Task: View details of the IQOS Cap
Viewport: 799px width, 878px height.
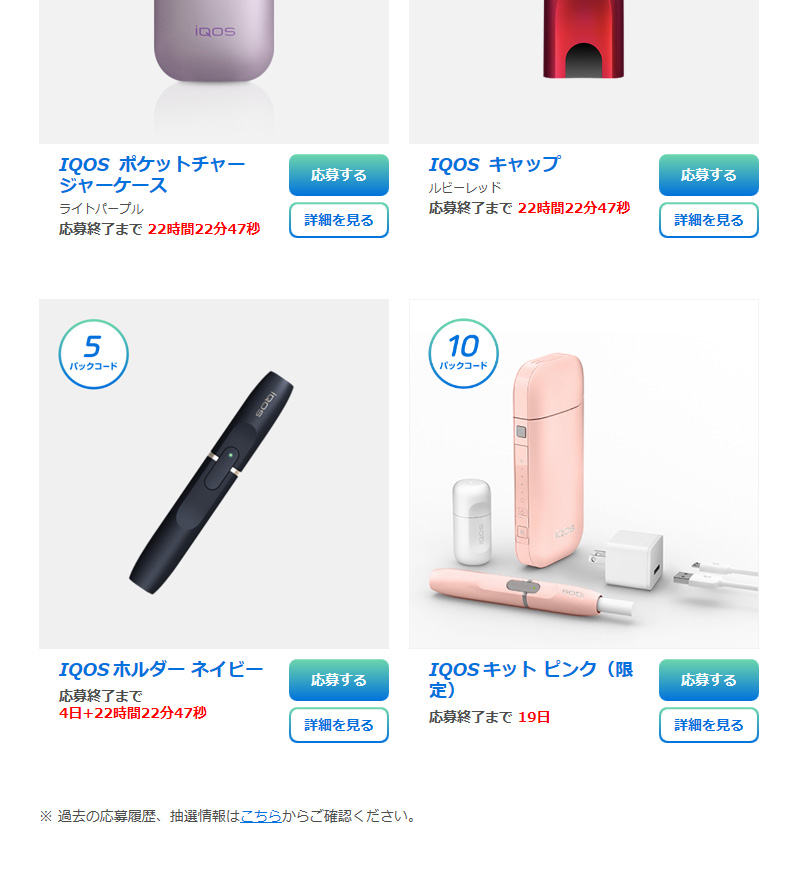Action: [x=709, y=220]
